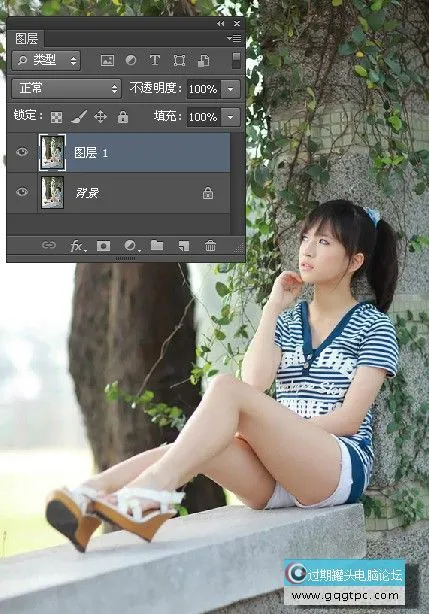Filter for adjustment layers icon

(x=131, y=60)
